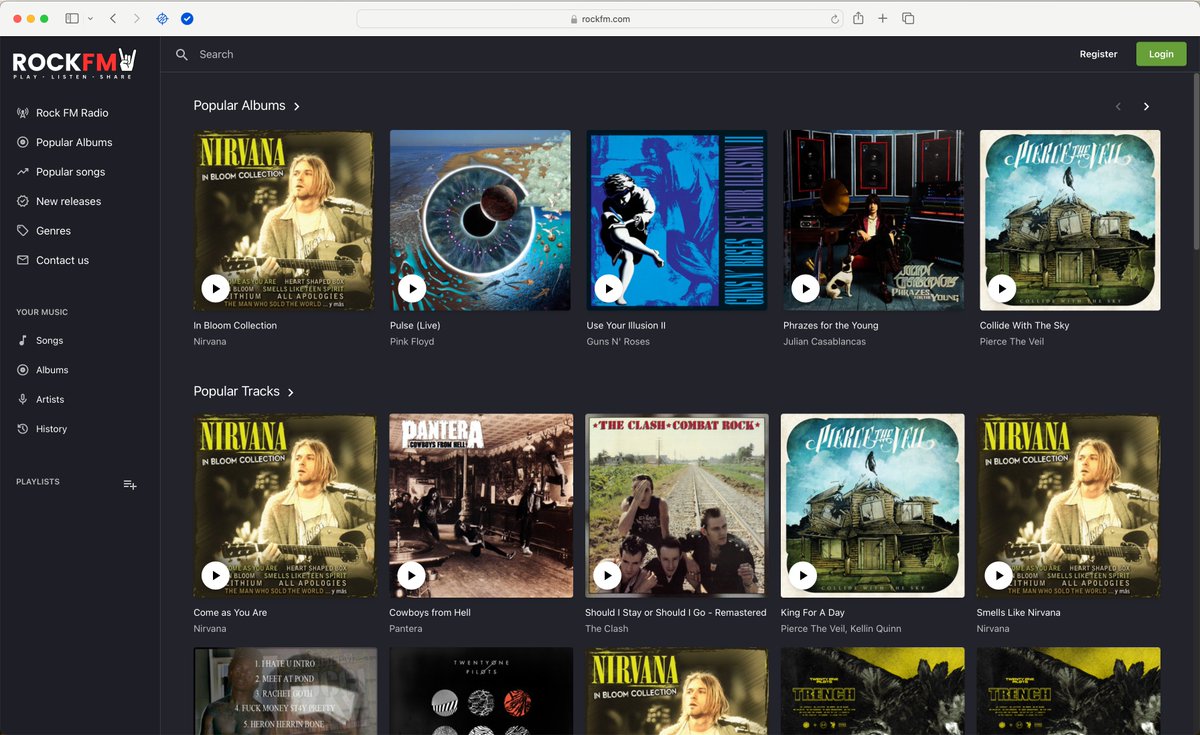Viewport: 1200px width, 735px height.
Task: Click the New releases badge icon
Action: 23,201
